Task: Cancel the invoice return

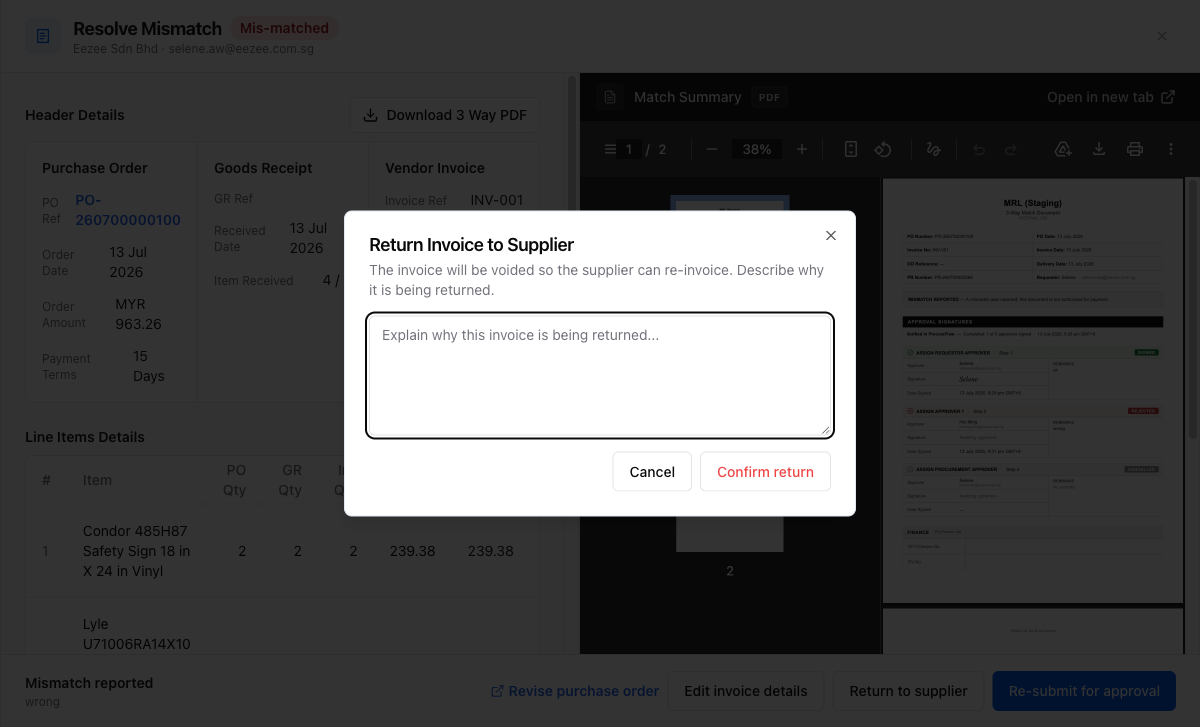Action: click(x=652, y=472)
